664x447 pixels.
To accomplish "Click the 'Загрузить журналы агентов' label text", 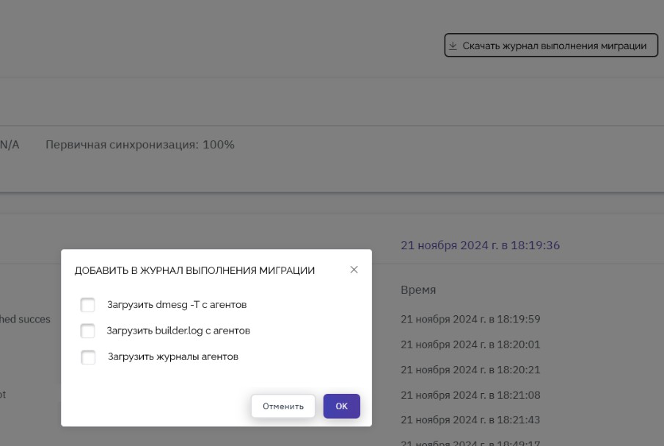I will 172,357.
